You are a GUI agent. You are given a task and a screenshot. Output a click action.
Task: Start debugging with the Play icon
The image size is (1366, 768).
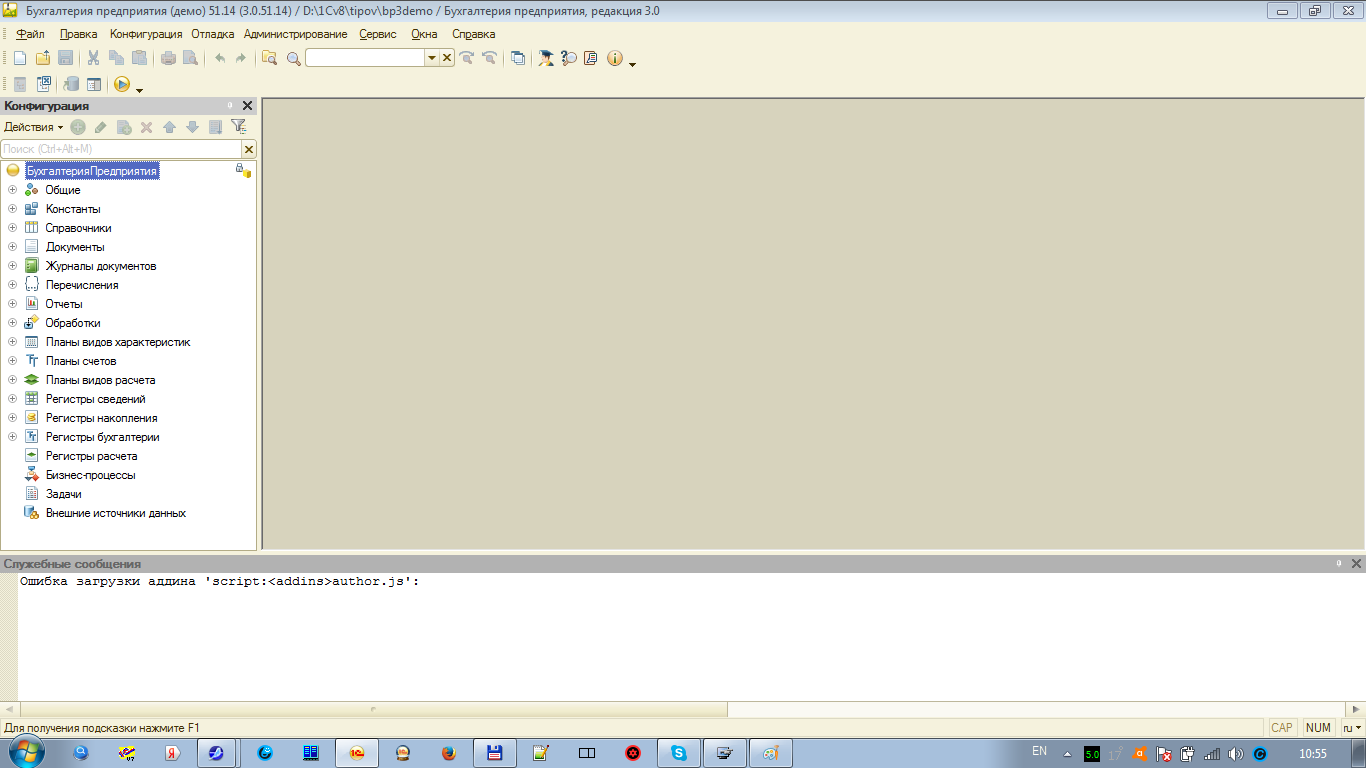point(122,85)
